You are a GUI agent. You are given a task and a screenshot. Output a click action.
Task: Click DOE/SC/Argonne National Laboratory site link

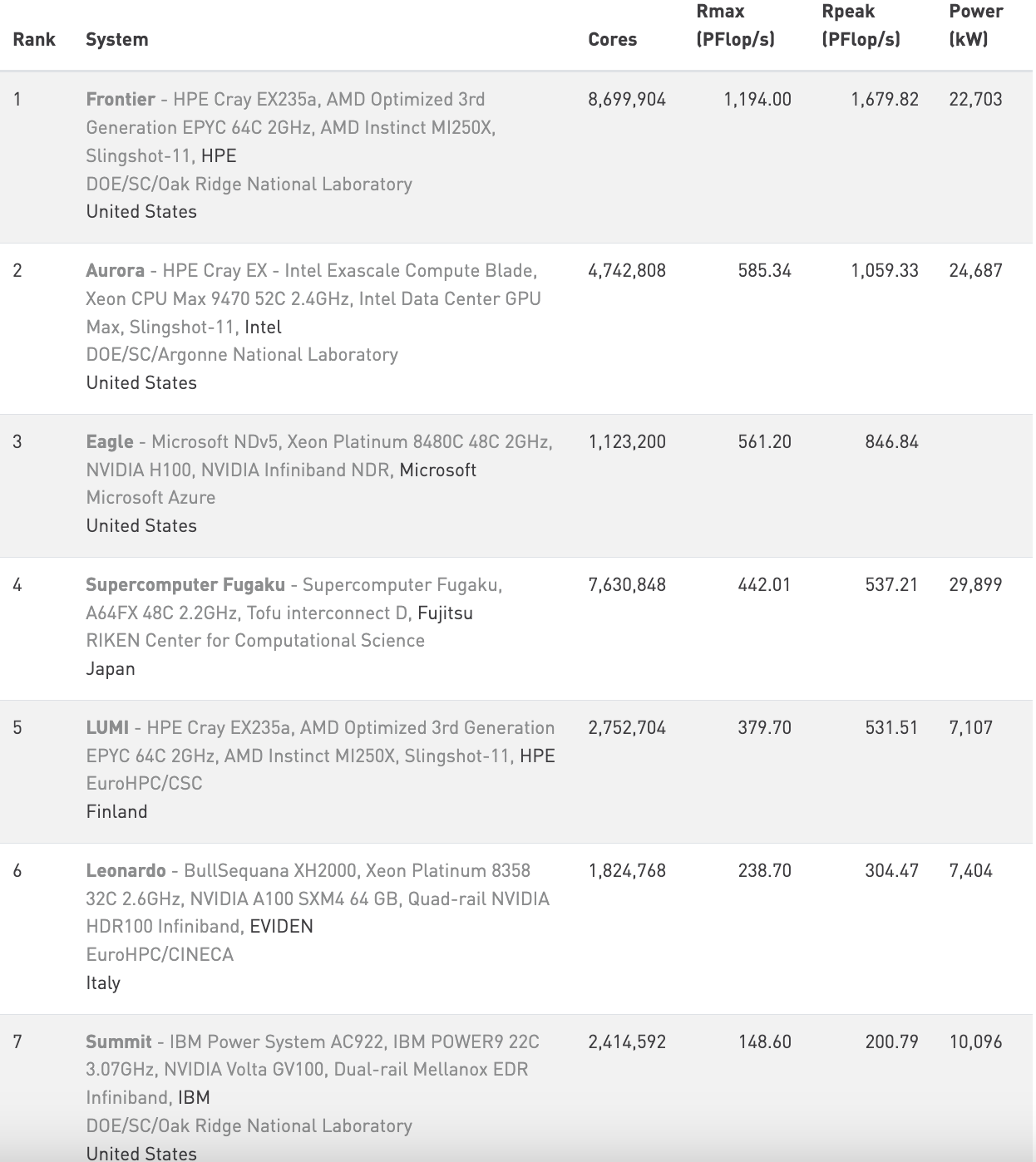[x=242, y=354]
